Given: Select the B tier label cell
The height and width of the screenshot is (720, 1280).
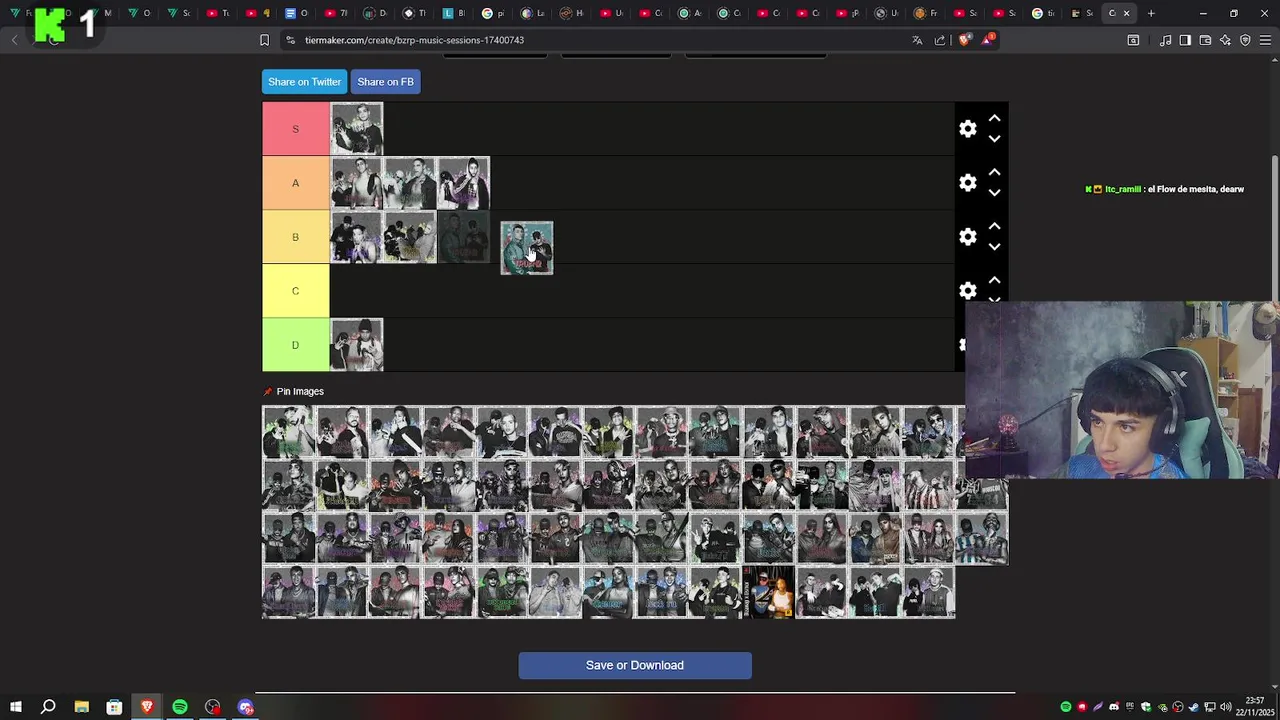Looking at the screenshot, I should 296,237.
